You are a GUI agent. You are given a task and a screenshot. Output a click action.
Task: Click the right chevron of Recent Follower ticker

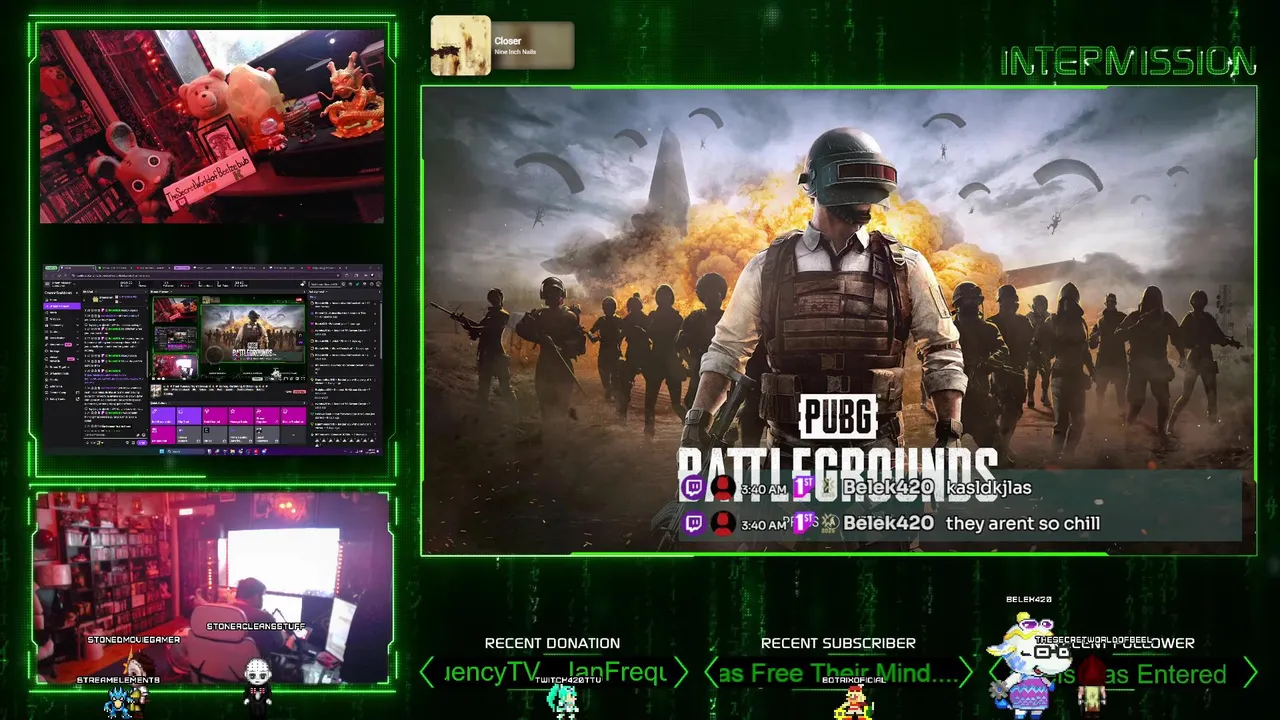coord(1250,673)
